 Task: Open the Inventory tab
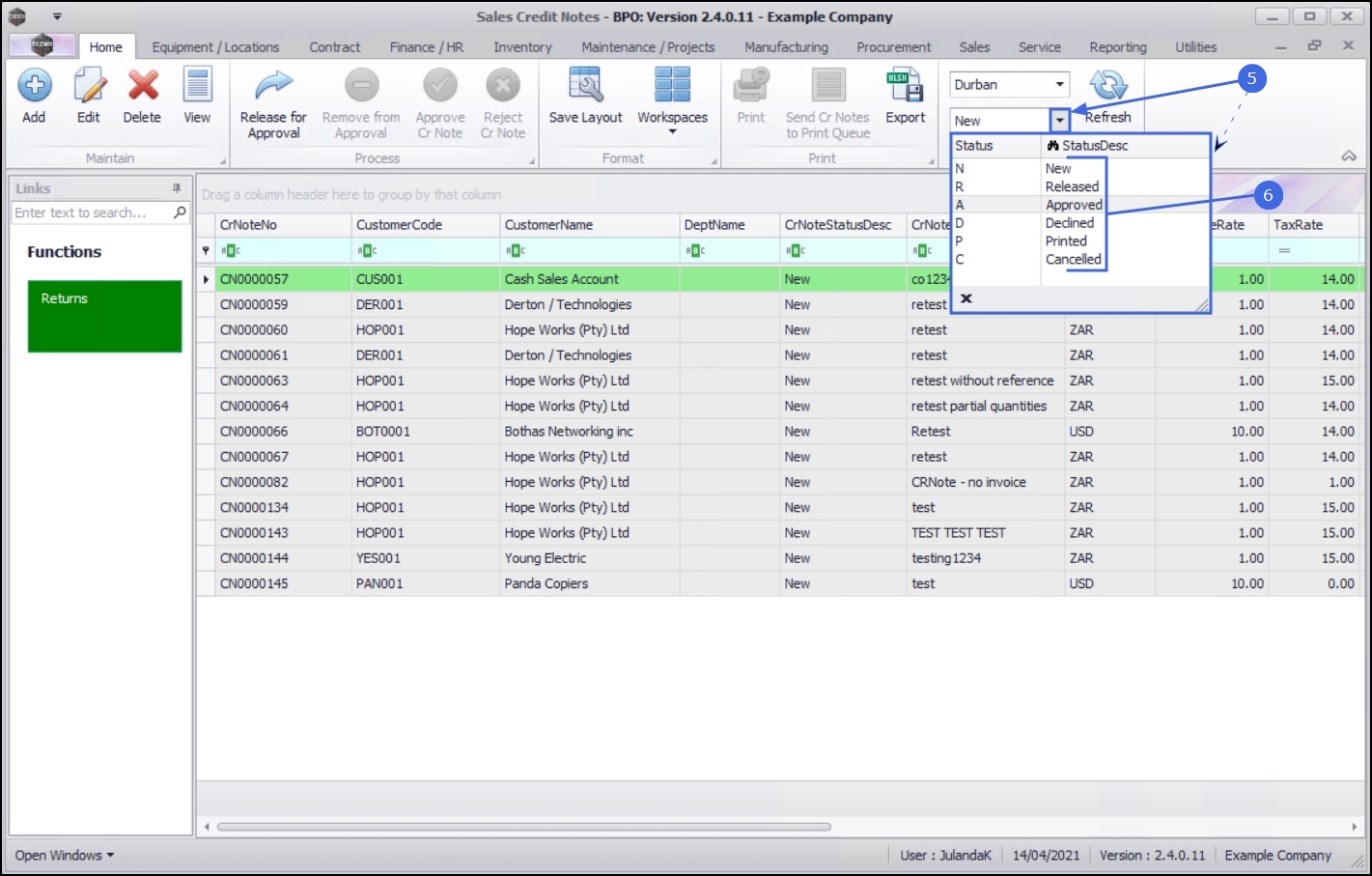(522, 47)
